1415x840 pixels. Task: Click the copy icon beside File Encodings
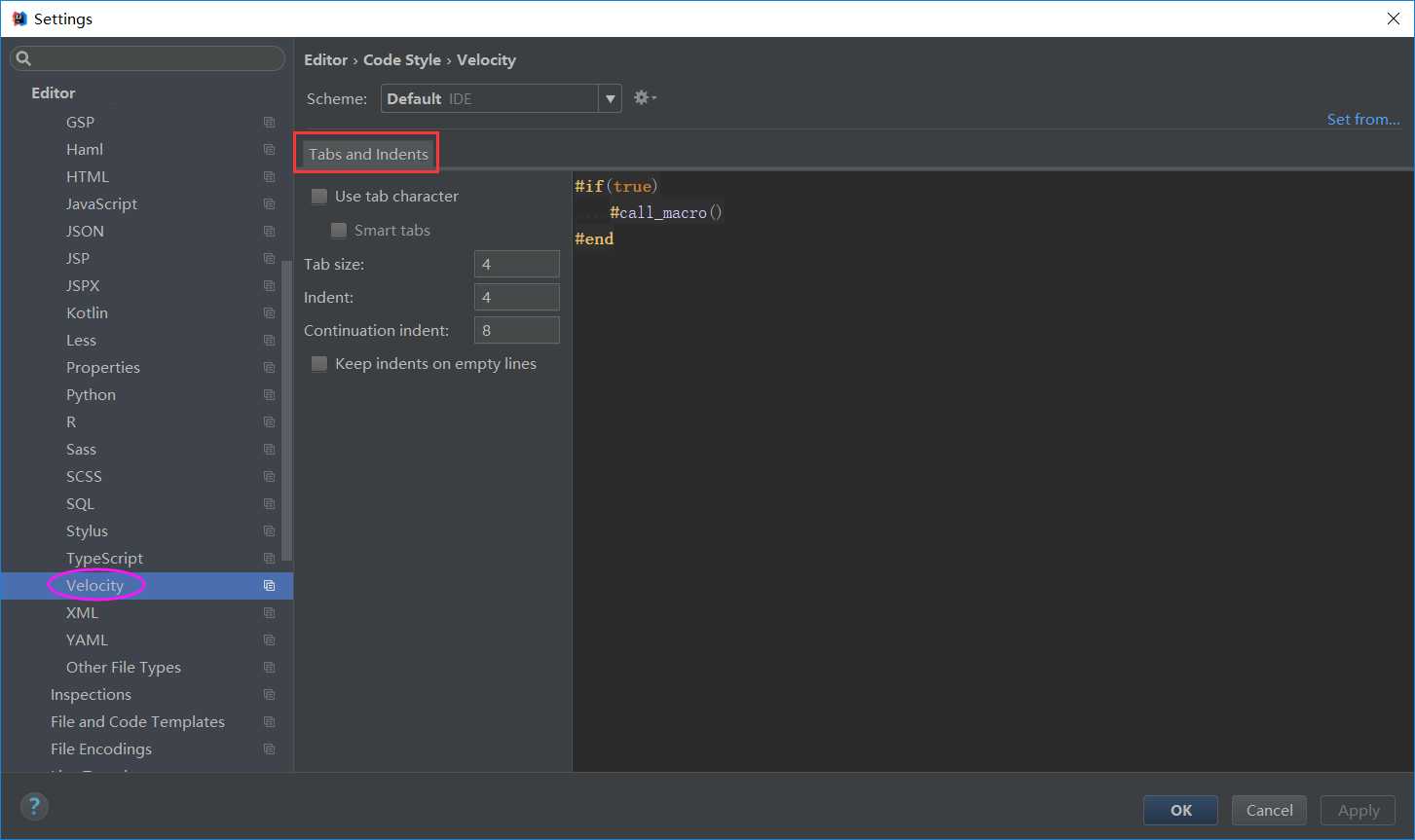pos(270,749)
